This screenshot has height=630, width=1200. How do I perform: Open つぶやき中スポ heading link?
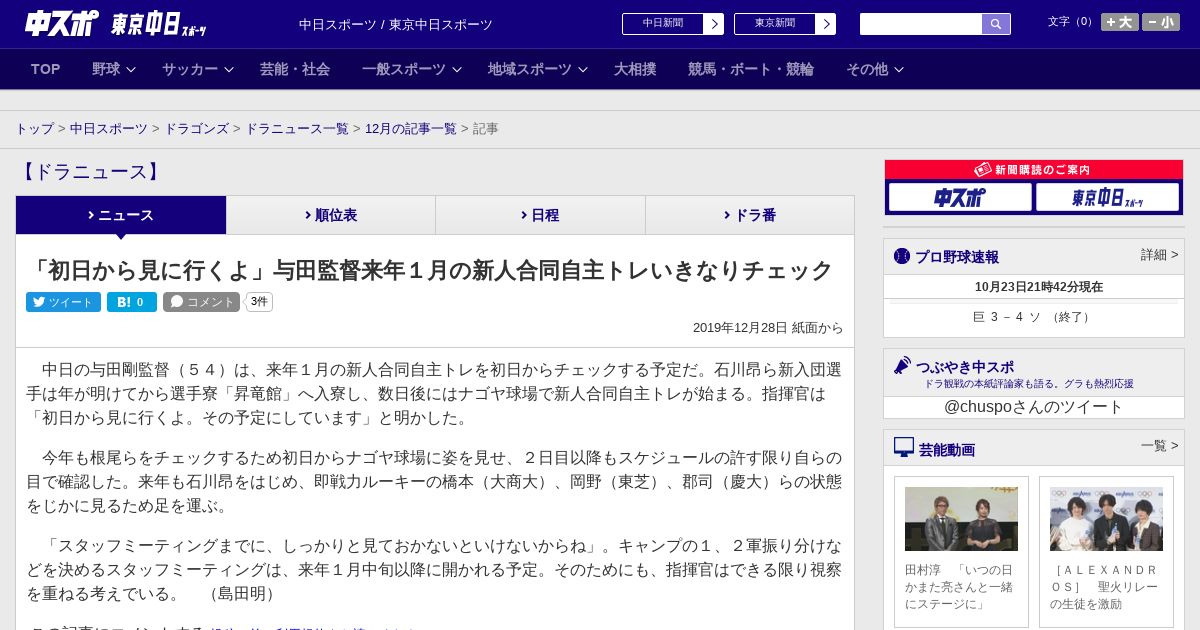click(x=965, y=367)
